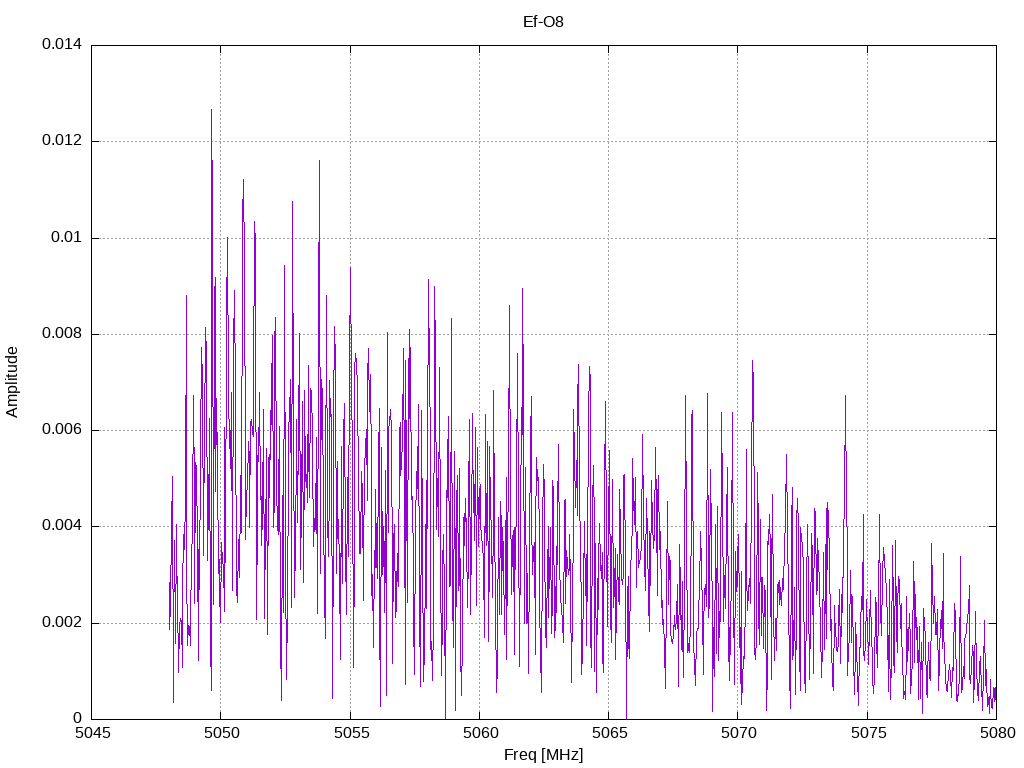This screenshot has height=768, width=1024.
Task: Click the 5050 x-axis tick label
Action: 221,733
